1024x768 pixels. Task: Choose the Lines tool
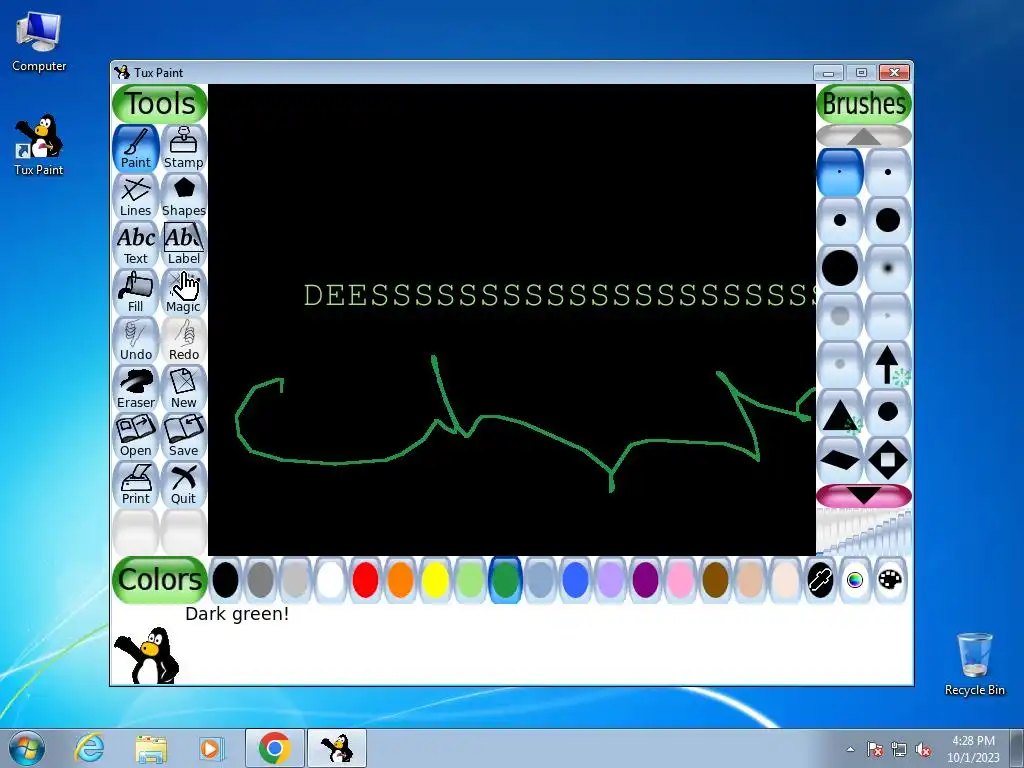(136, 195)
